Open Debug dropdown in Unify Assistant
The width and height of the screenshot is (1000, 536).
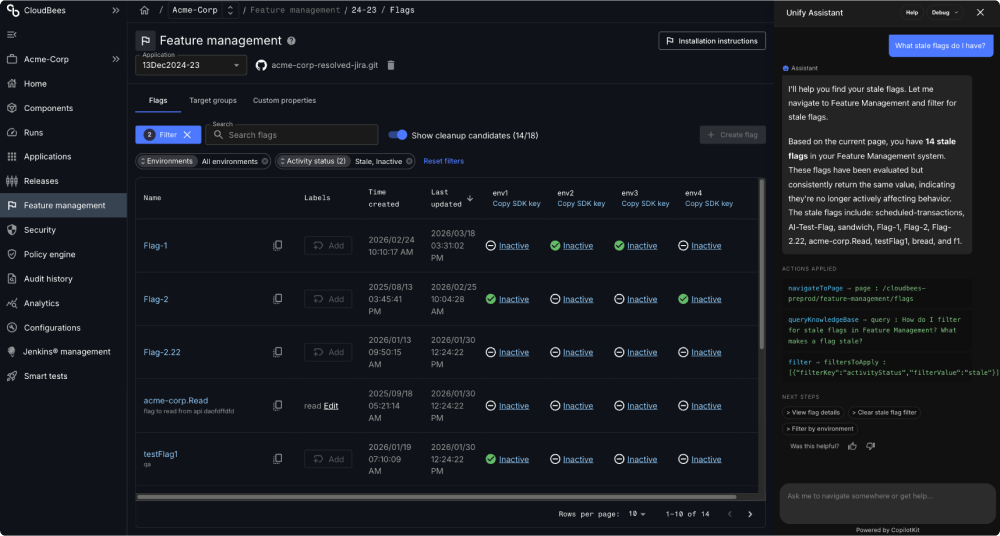tap(945, 12)
